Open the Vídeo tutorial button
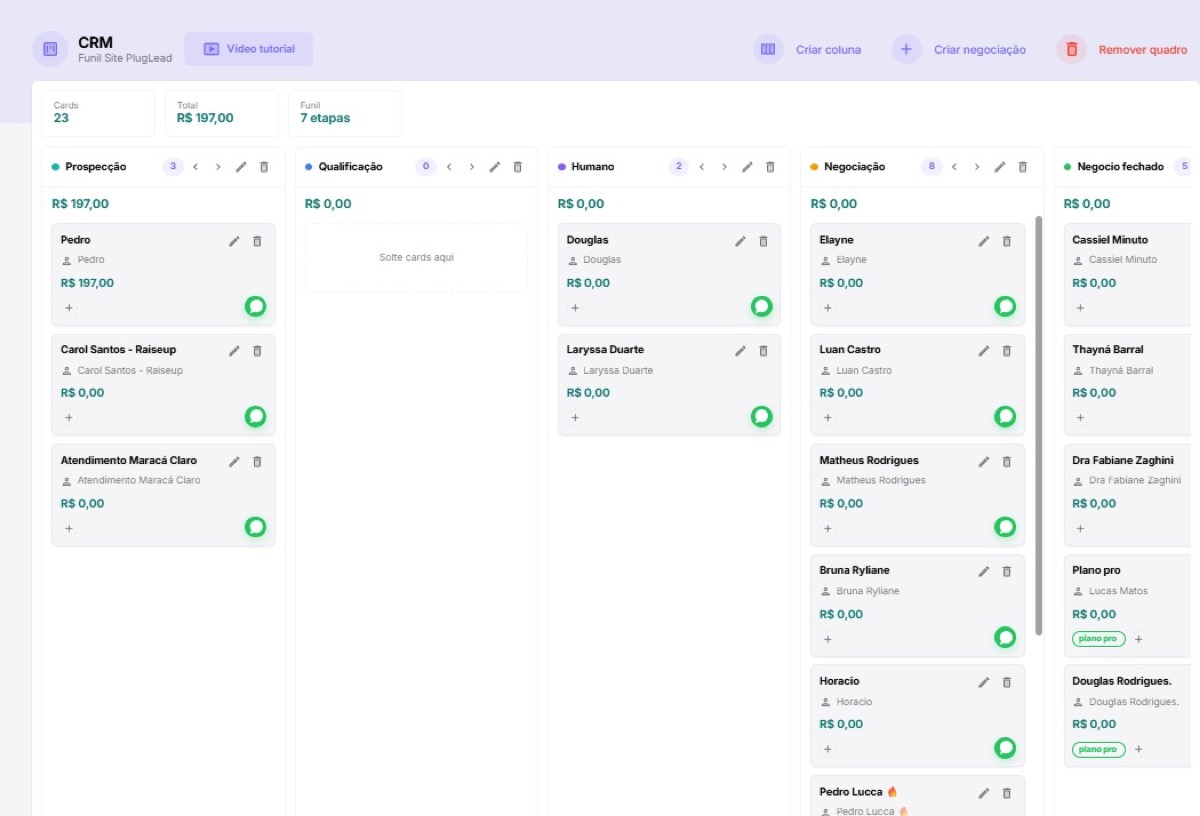 pyautogui.click(x=248, y=49)
